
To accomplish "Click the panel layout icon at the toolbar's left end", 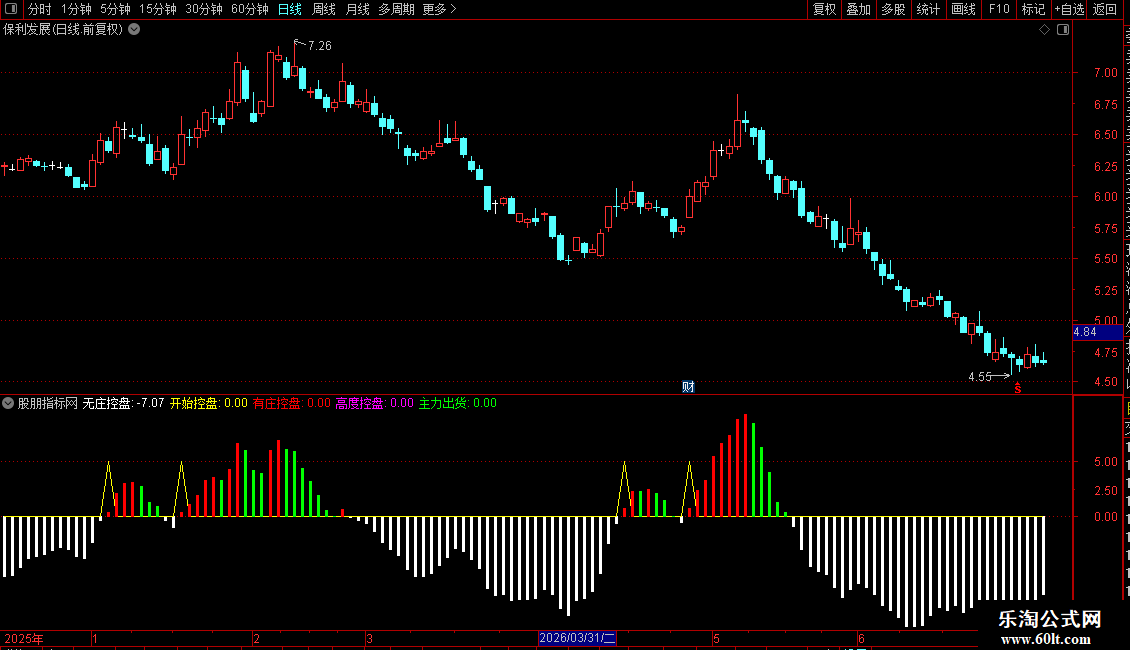I will [x=11, y=9].
